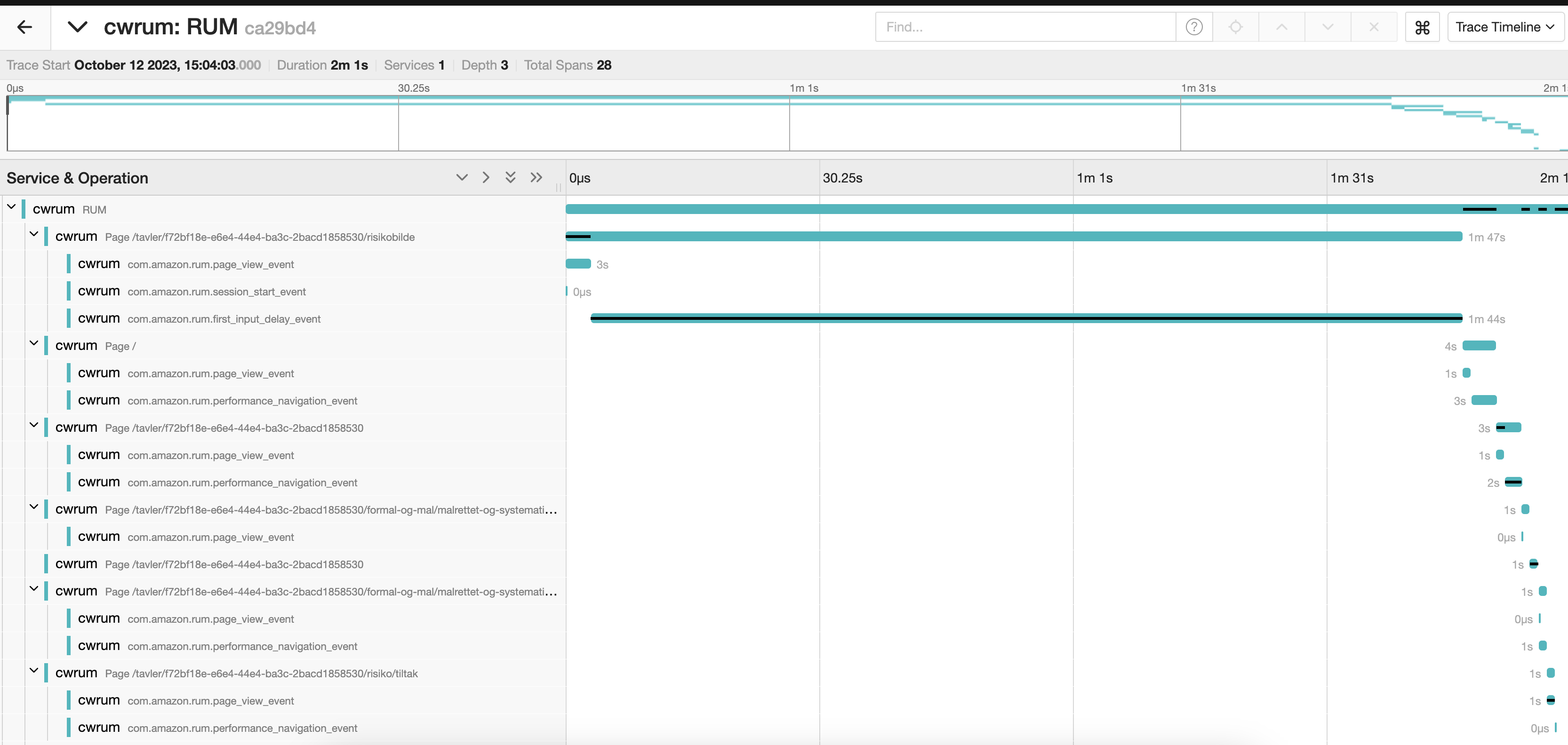Open keyboard shortcuts icon

1422,27
